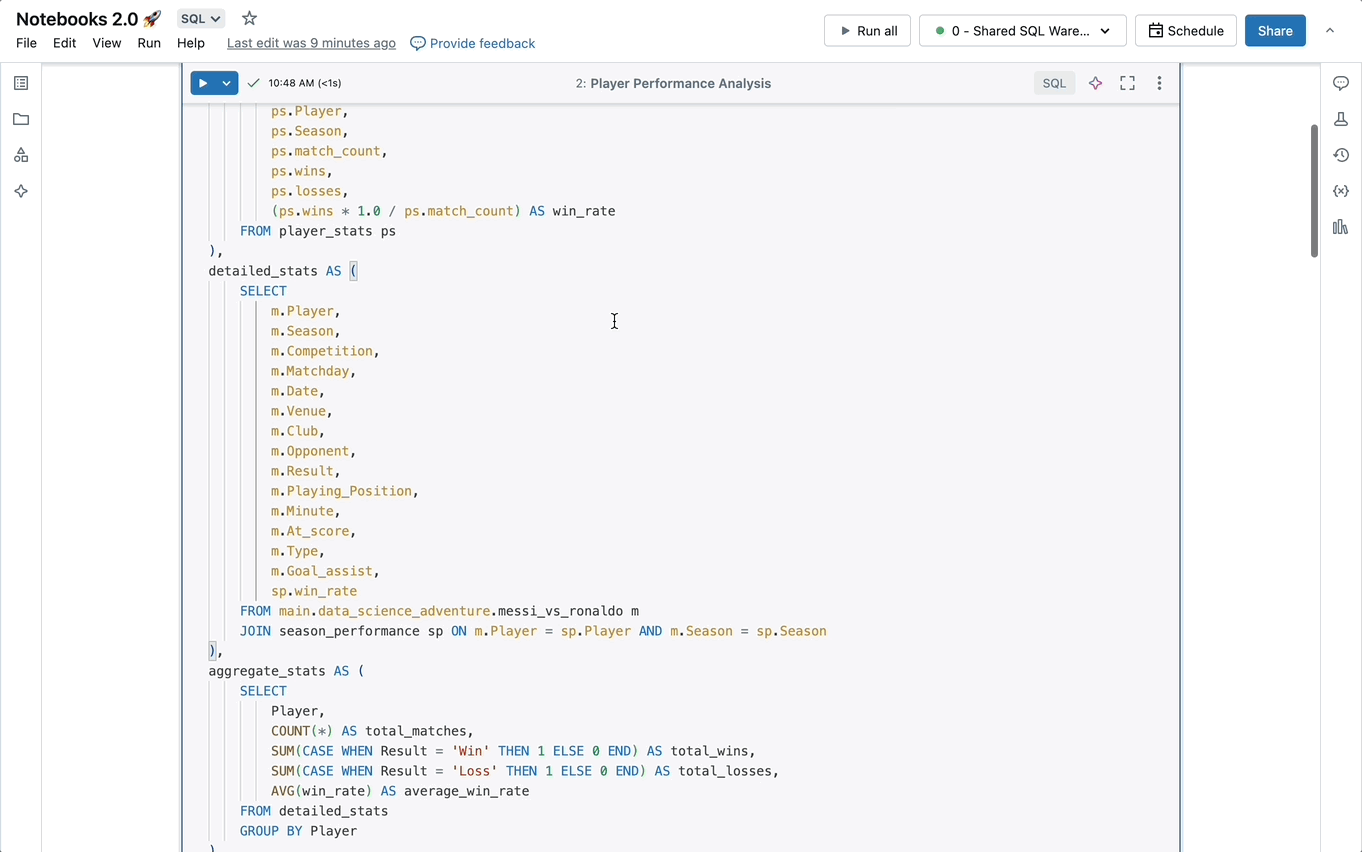Open the workspace folder browser
Screen dimensions: 1362x852
[21, 119]
